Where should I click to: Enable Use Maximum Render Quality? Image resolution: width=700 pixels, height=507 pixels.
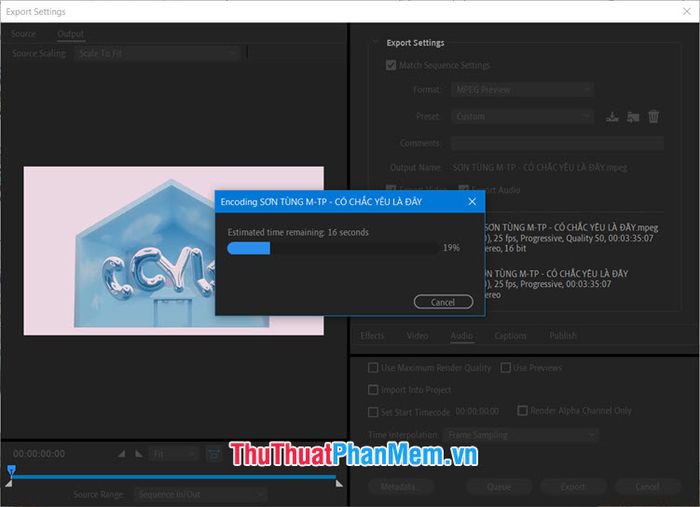[x=374, y=368]
